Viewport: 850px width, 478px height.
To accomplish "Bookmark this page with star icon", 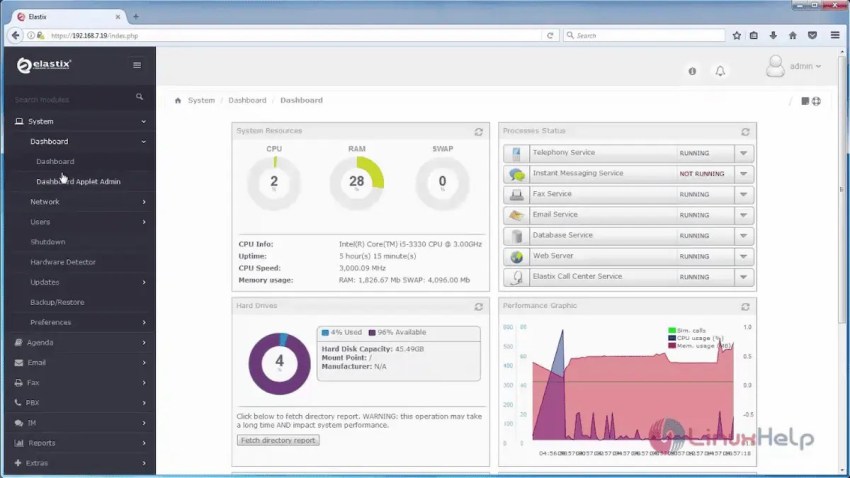I will (x=737, y=35).
